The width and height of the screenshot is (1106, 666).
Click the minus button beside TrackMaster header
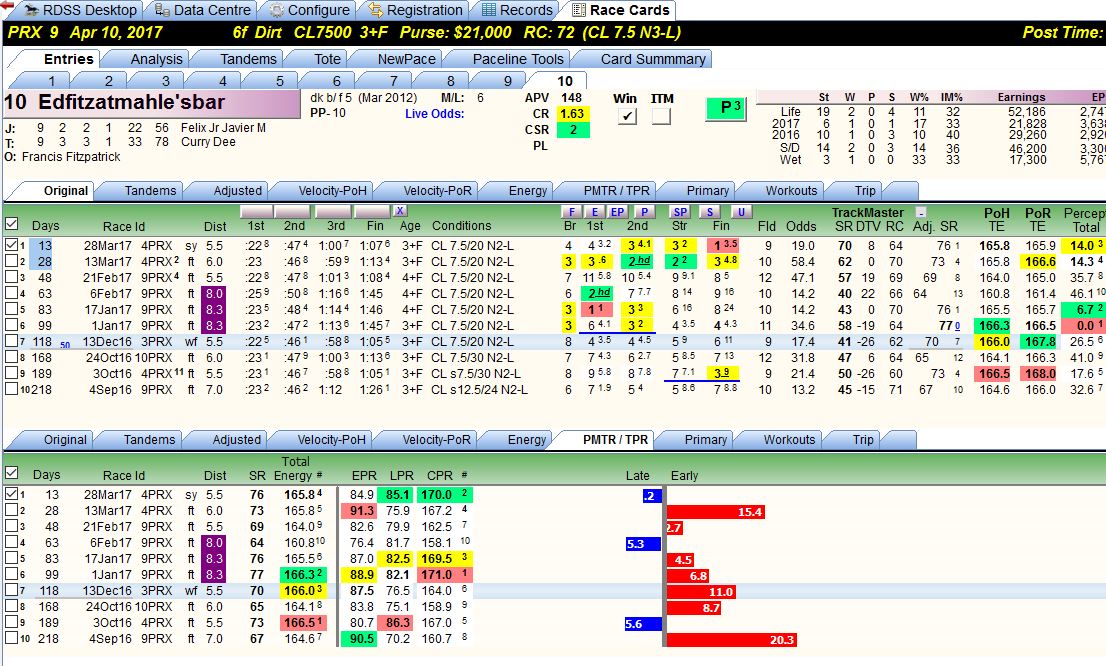(920, 212)
